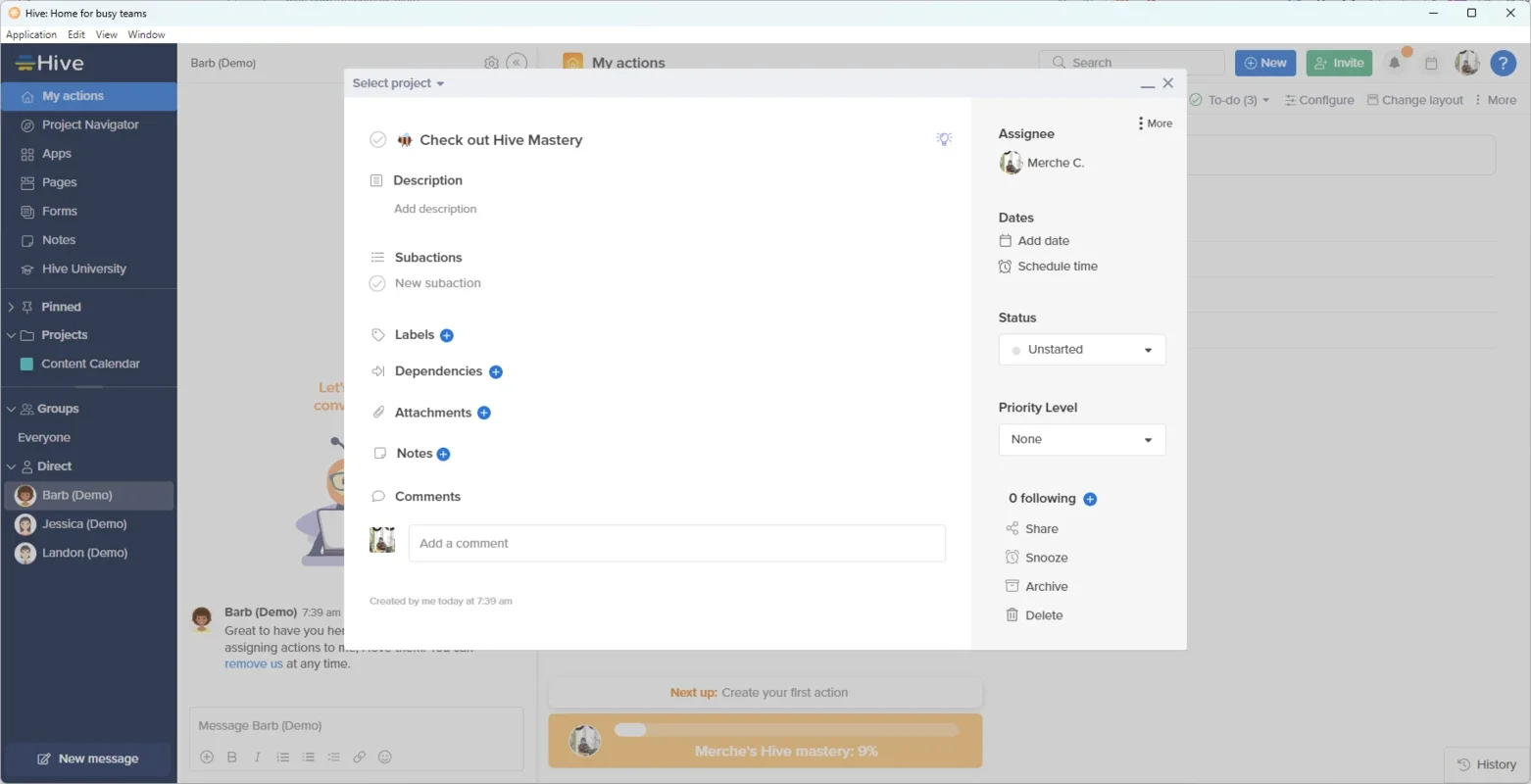Collapse the Groups section
Screen dimensions: 1531x784
coord(11,409)
